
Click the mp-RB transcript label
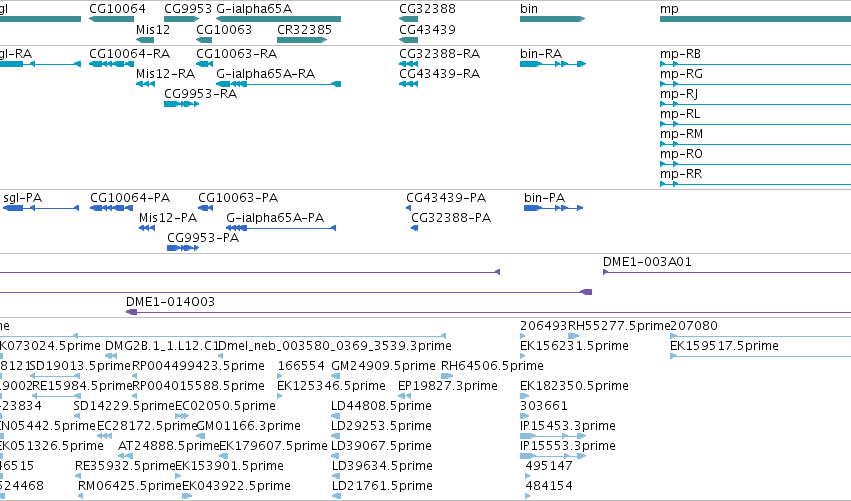tap(680, 54)
